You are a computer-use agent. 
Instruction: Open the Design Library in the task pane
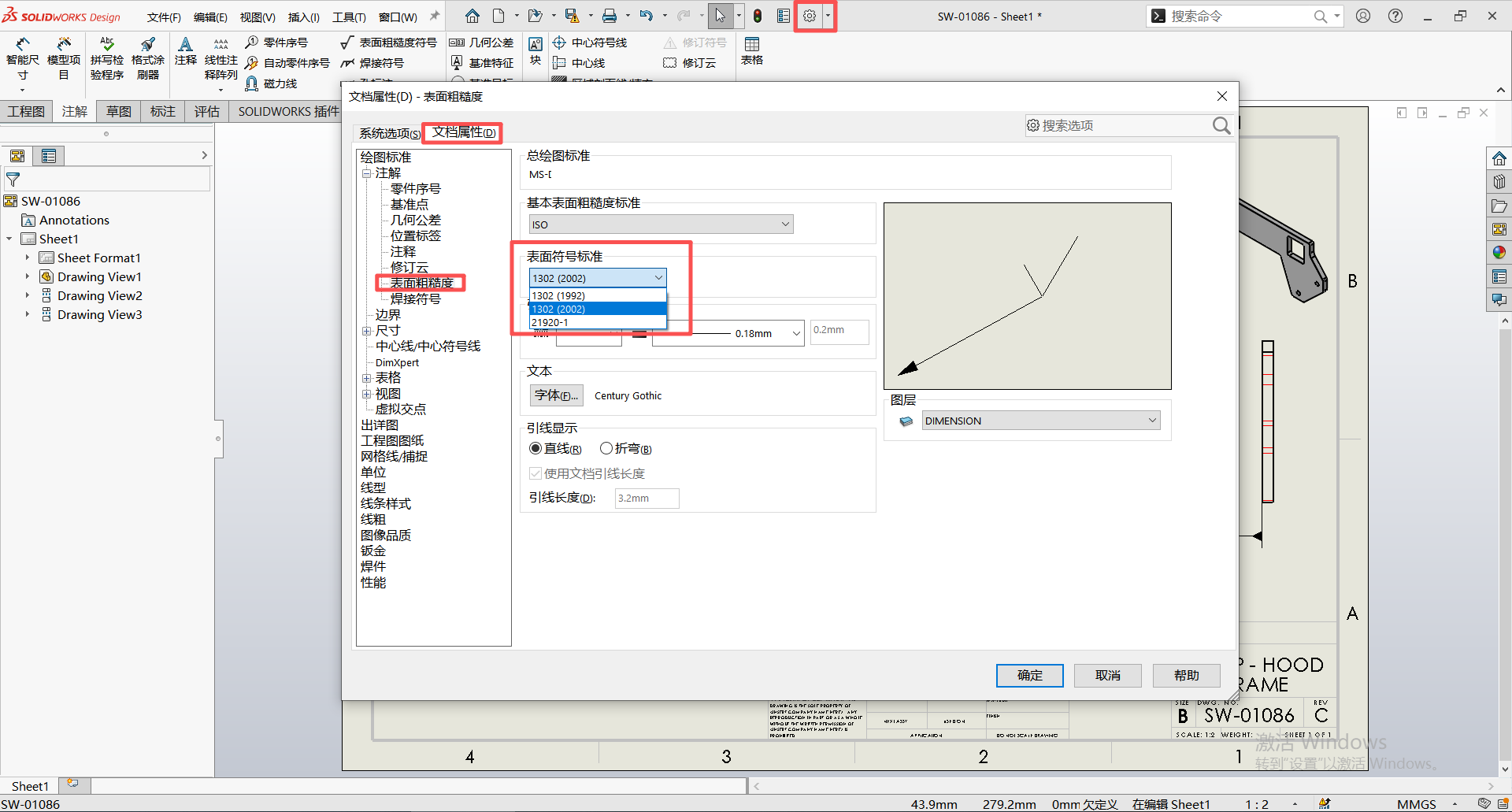1499,181
